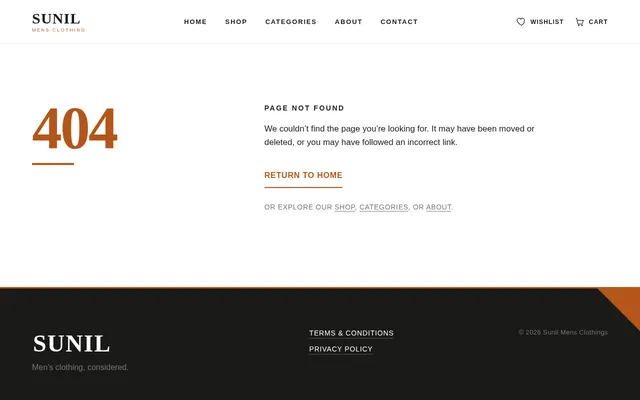This screenshot has height=400, width=640.
Task: Click the wishlist heart icon
Action: coord(520,22)
